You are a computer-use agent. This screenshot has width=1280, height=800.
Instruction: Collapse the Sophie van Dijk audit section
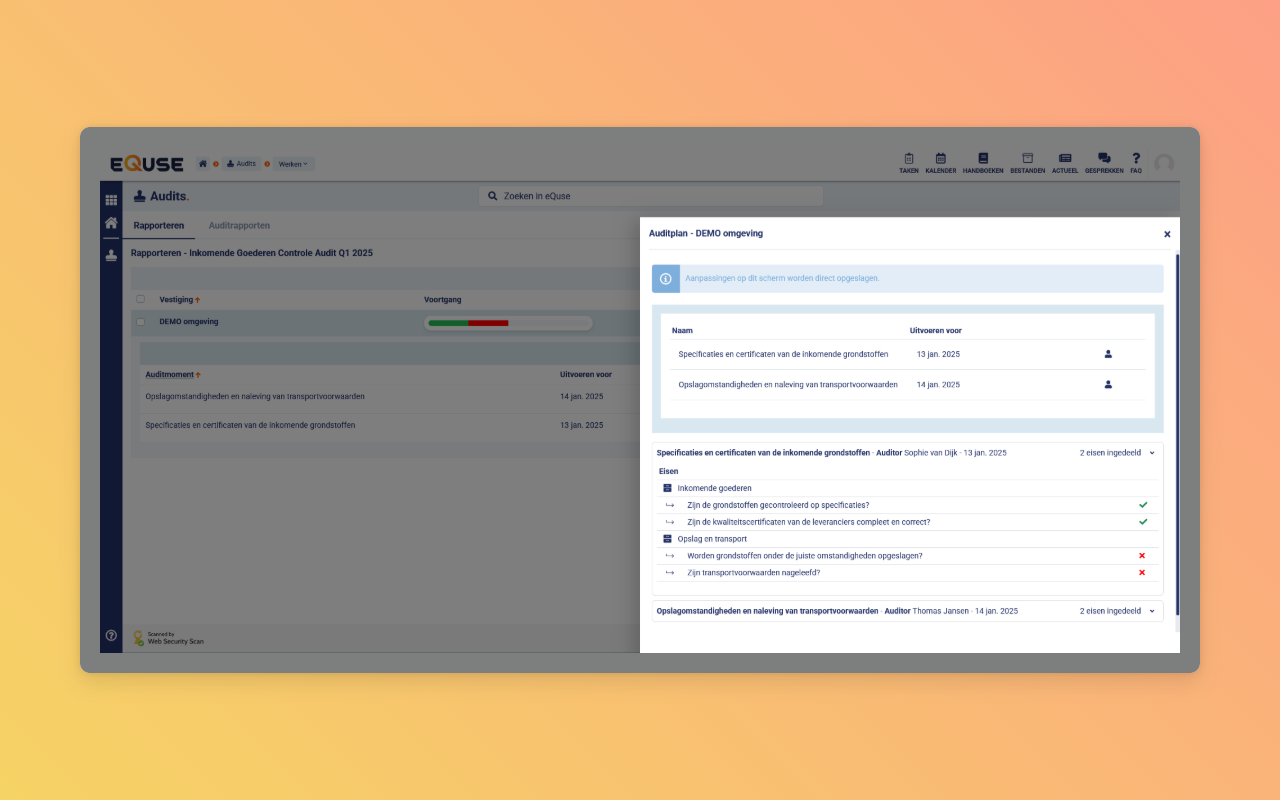click(x=1152, y=453)
